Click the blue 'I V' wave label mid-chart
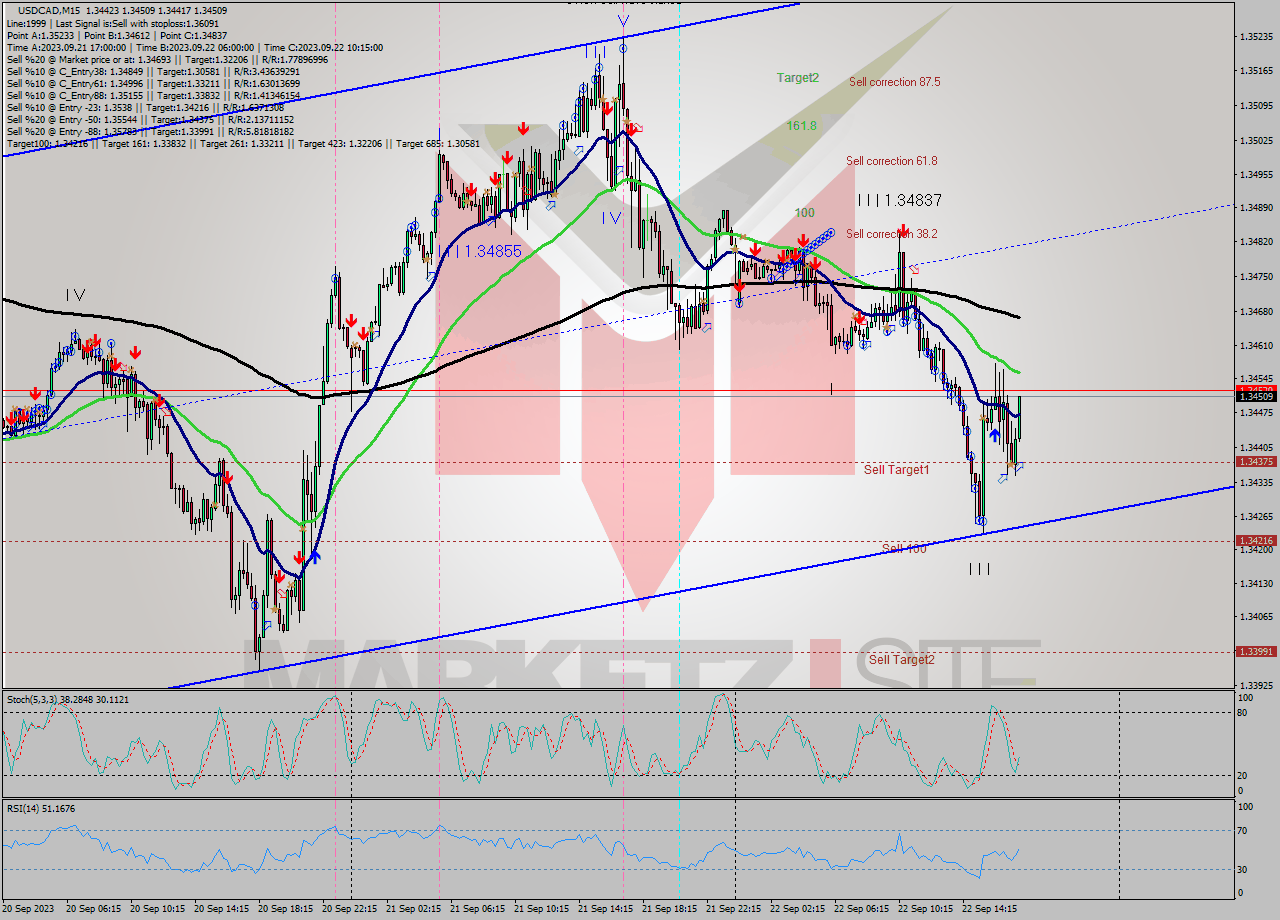 pos(611,218)
